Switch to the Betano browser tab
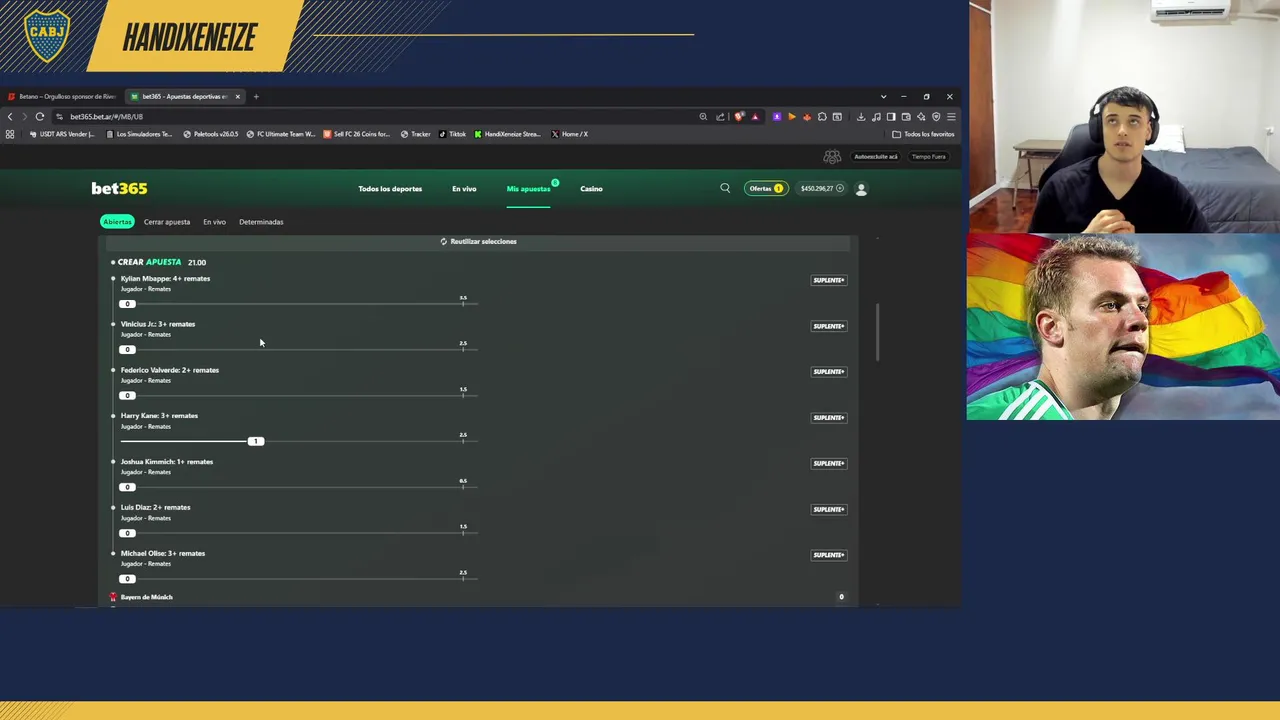This screenshot has width=1280, height=720. pos(62,97)
